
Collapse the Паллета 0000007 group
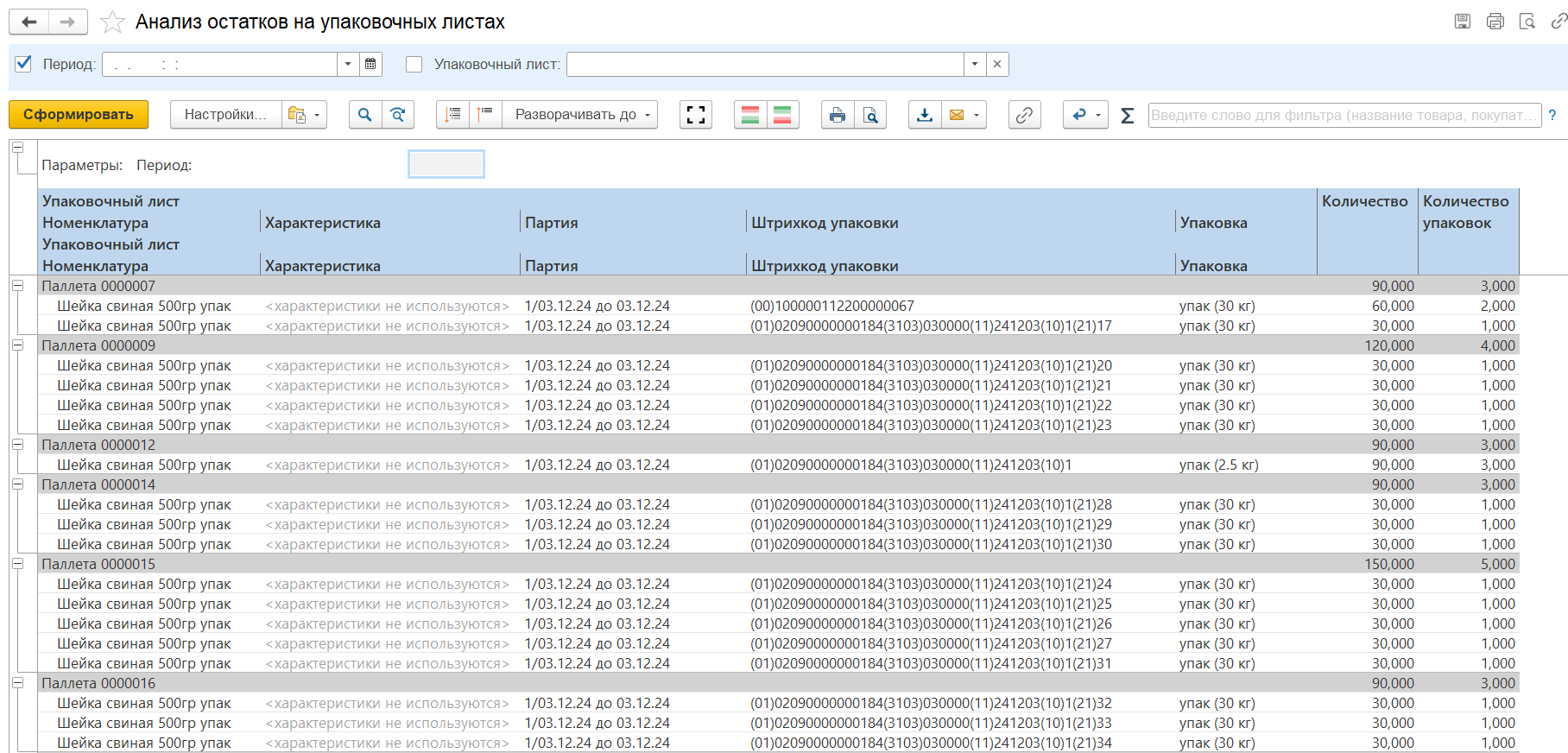pos(17,286)
